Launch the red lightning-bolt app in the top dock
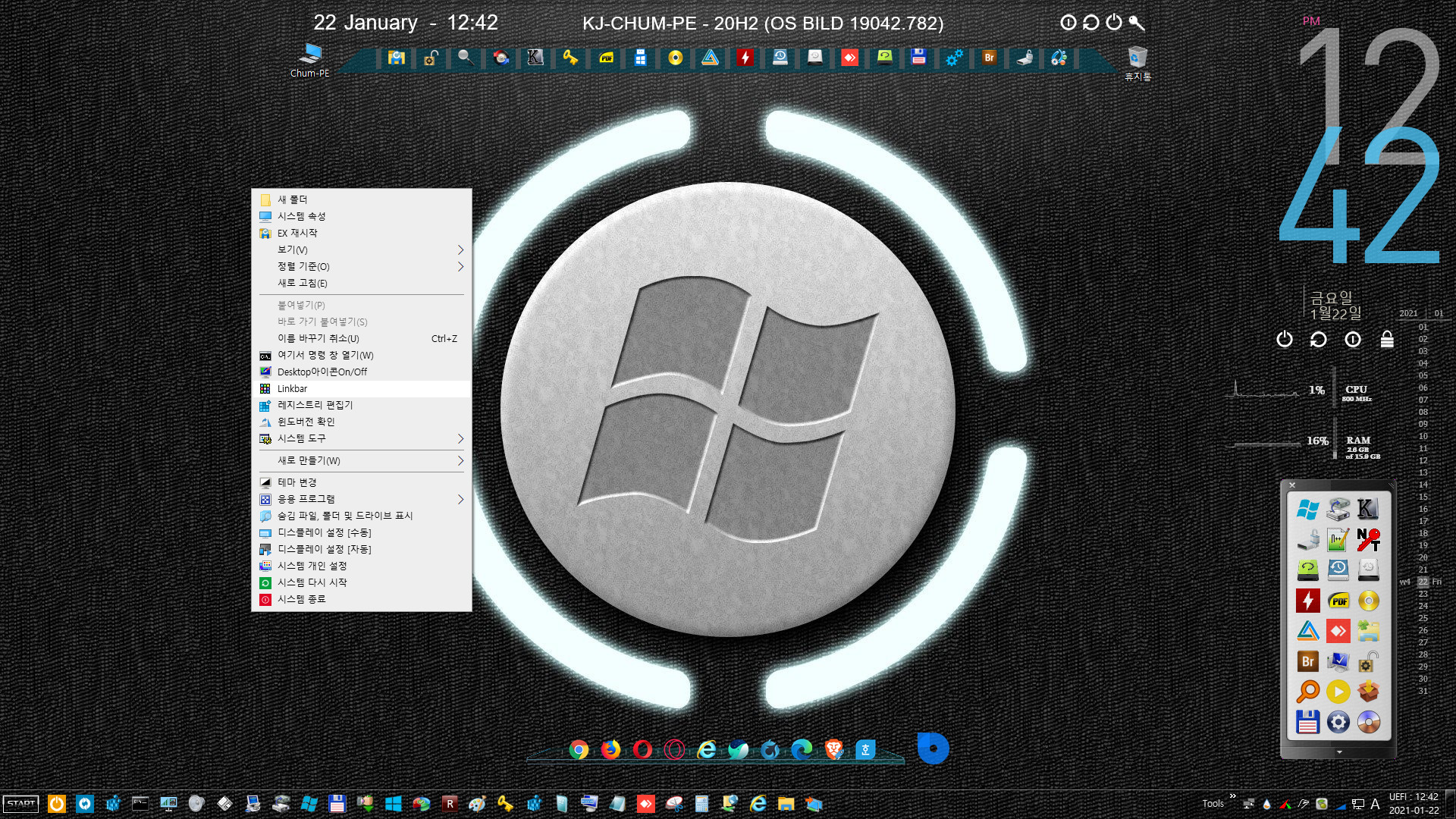The height and width of the screenshot is (819, 1456). (745, 58)
